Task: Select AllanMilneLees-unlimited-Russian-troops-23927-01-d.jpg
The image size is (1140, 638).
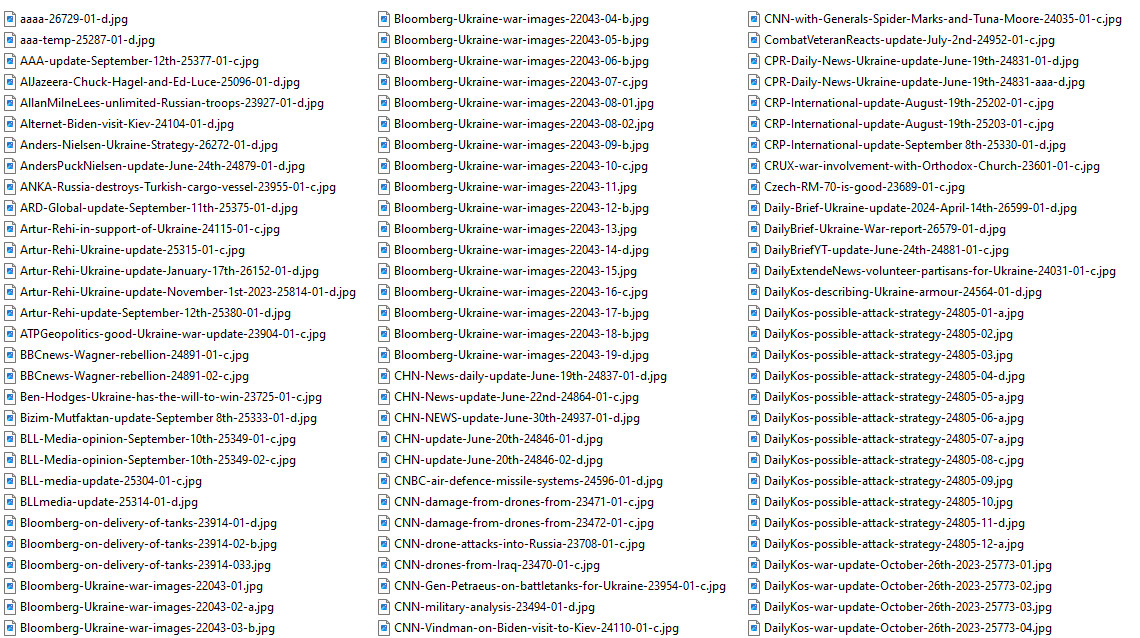Action: pos(172,103)
